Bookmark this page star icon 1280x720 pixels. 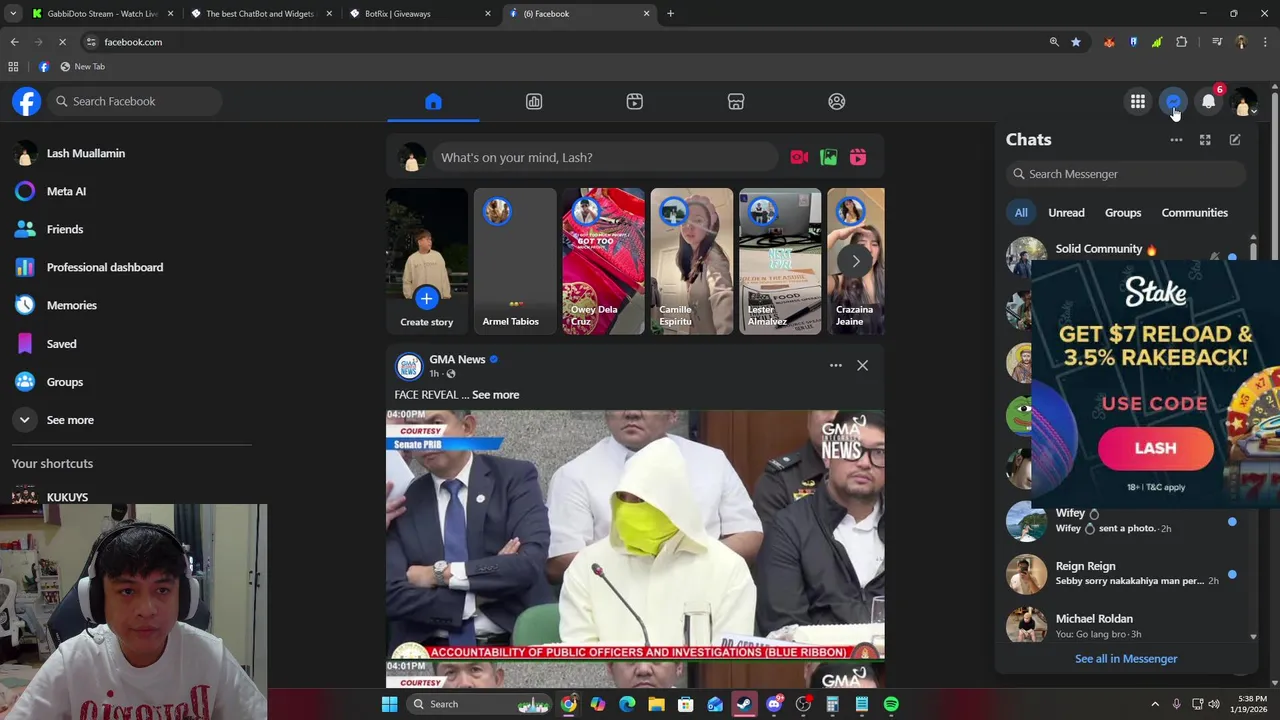pyautogui.click(x=1075, y=42)
